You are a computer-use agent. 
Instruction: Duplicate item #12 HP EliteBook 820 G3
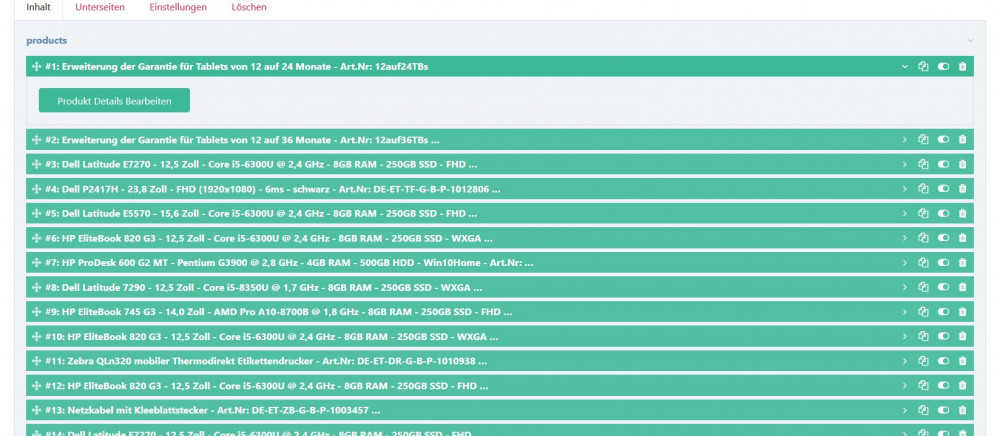click(x=923, y=386)
